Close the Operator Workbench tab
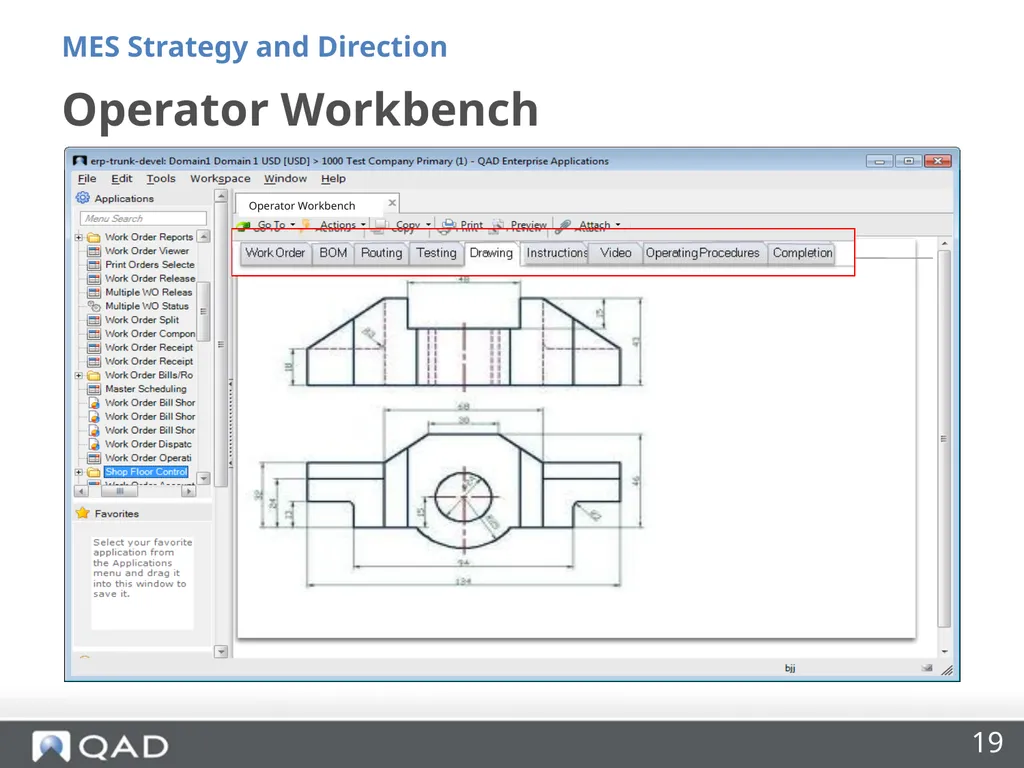1024x768 pixels. (x=392, y=203)
